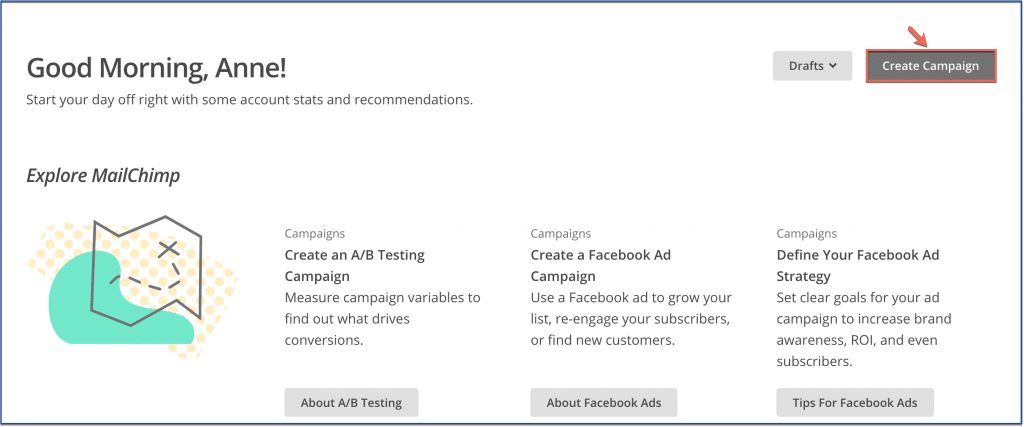The width and height of the screenshot is (1024, 427).
Task: Open the Drafts dropdown
Action: point(812,66)
